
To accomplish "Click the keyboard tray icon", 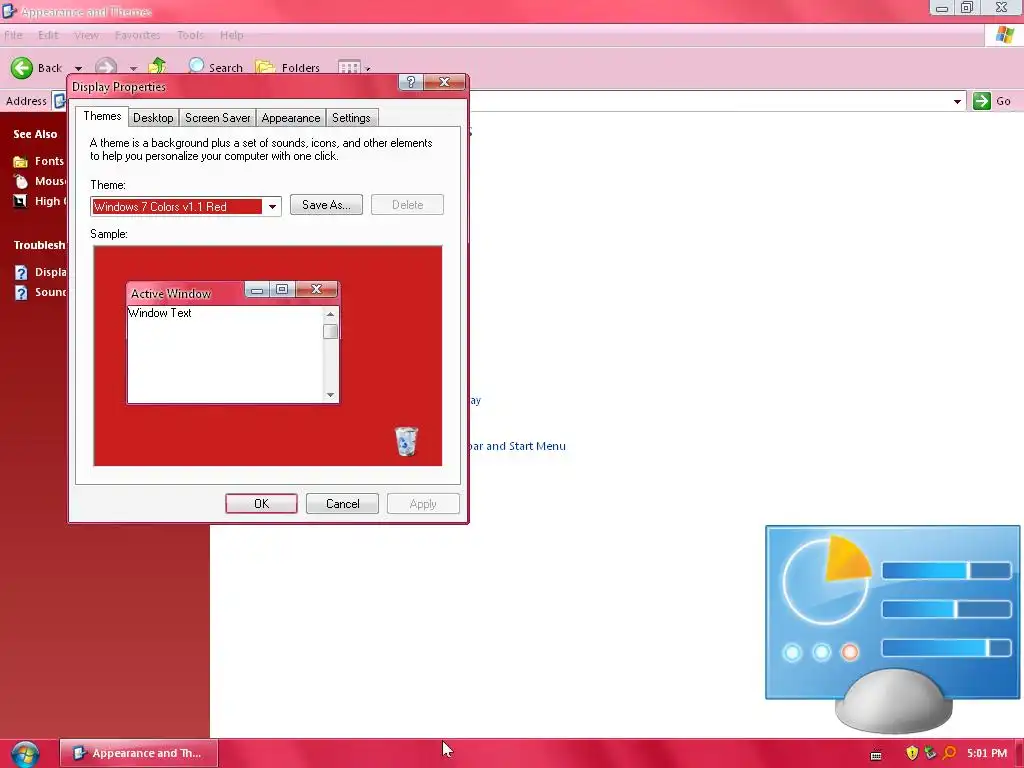I will tap(876, 755).
